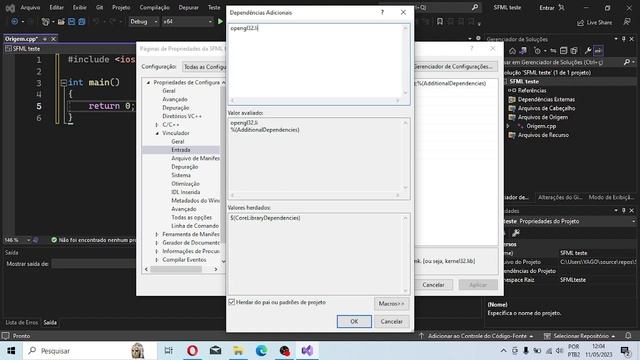Open notifications bell in status bar

pos(628,336)
